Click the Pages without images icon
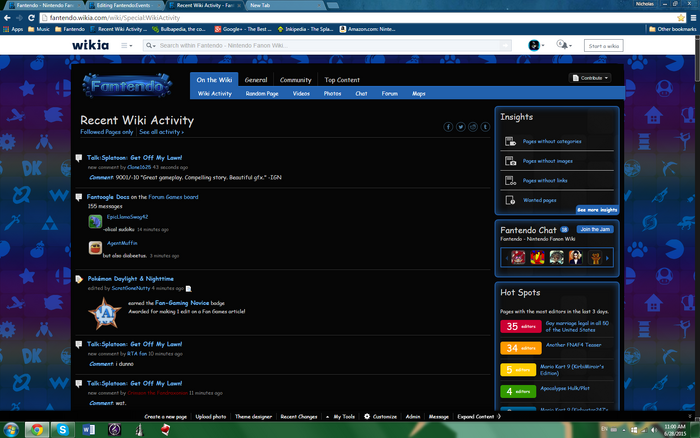This screenshot has height=438, width=700. (x=510, y=161)
